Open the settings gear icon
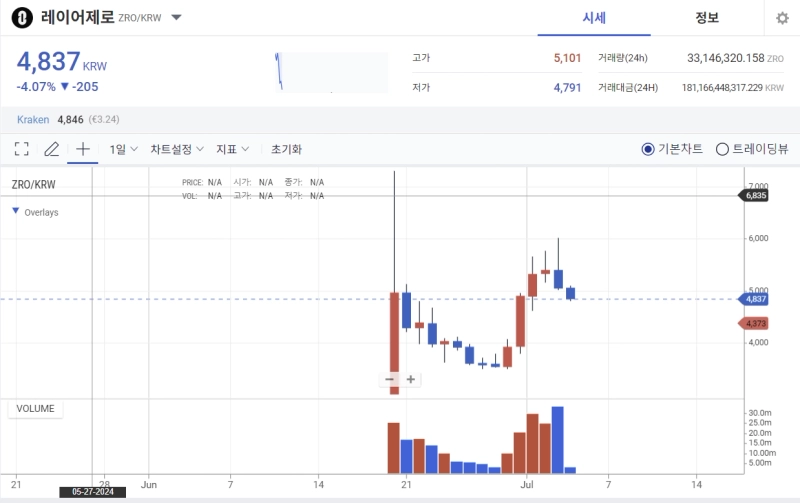 click(x=782, y=18)
